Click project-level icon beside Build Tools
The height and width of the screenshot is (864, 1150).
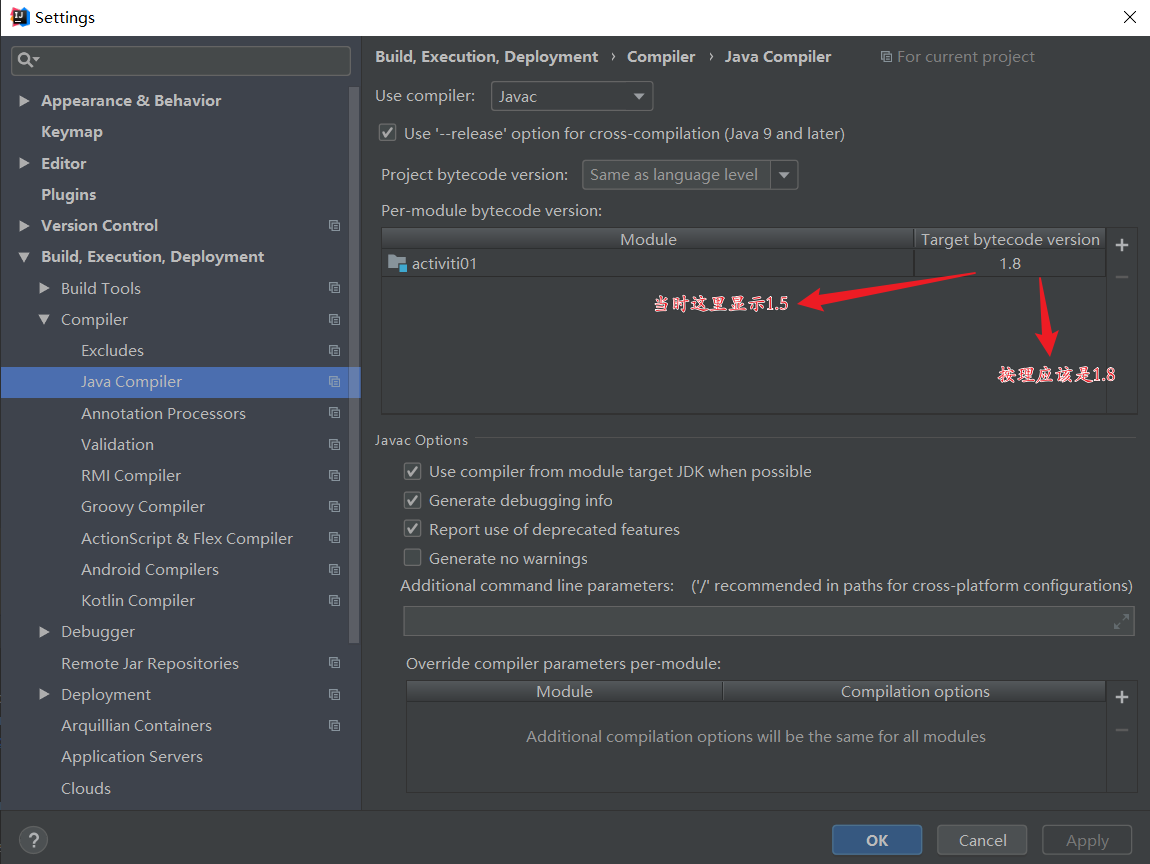pyautogui.click(x=334, y=288)
